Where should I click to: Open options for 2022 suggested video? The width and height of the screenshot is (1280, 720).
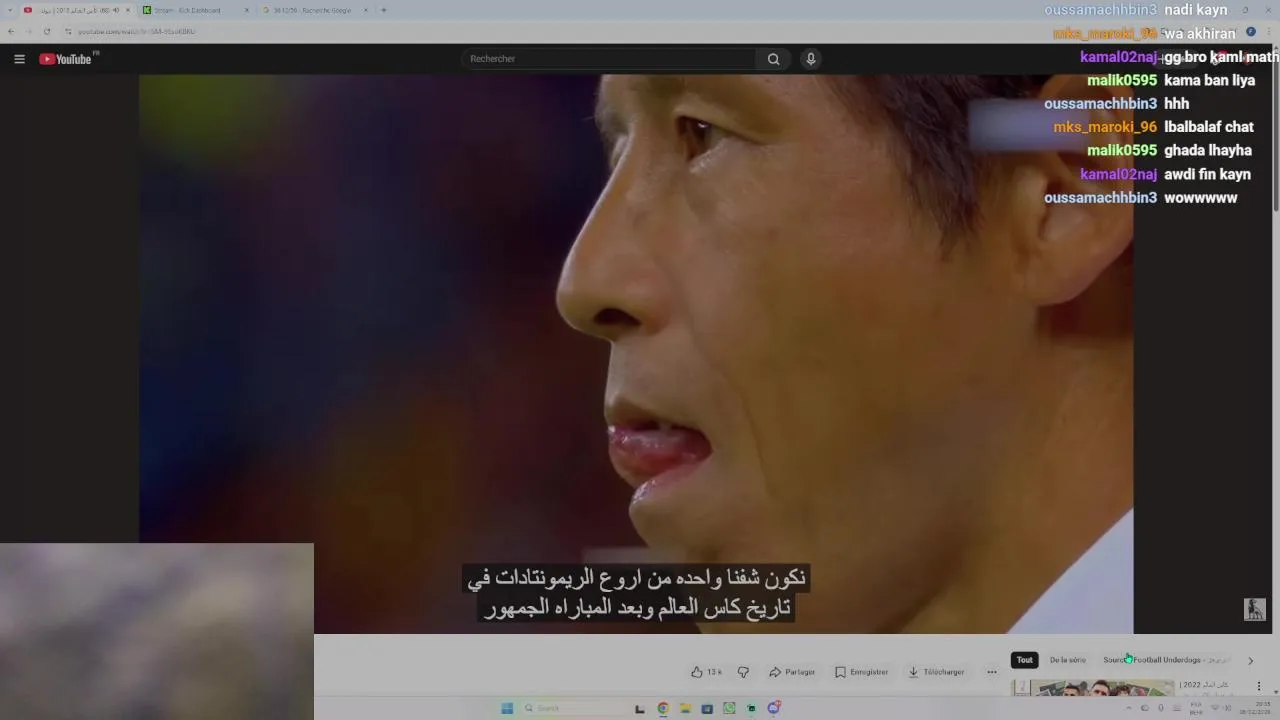[1258, 686]
